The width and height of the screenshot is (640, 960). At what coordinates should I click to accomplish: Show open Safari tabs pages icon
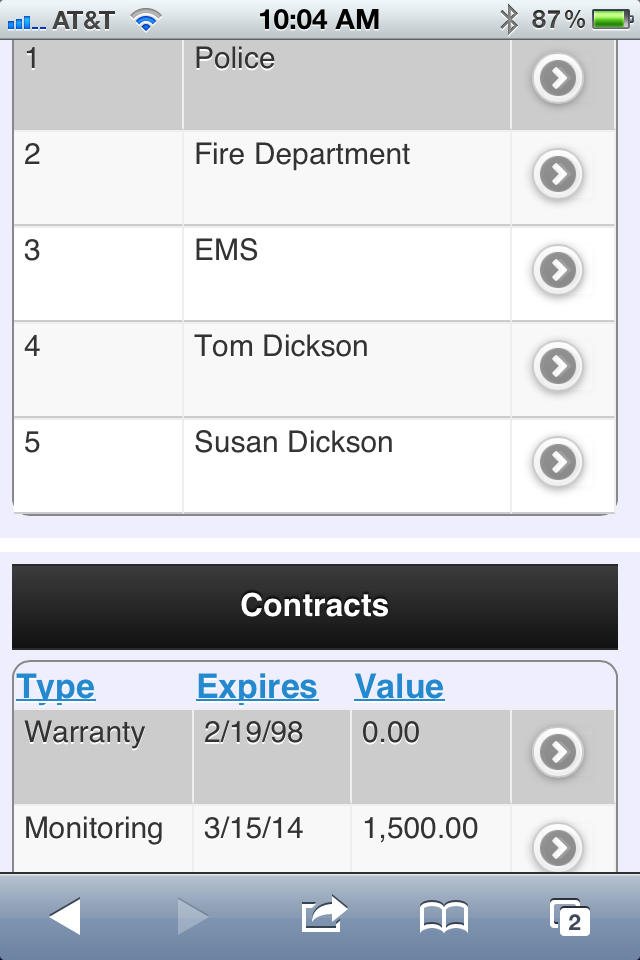[570, 917]
